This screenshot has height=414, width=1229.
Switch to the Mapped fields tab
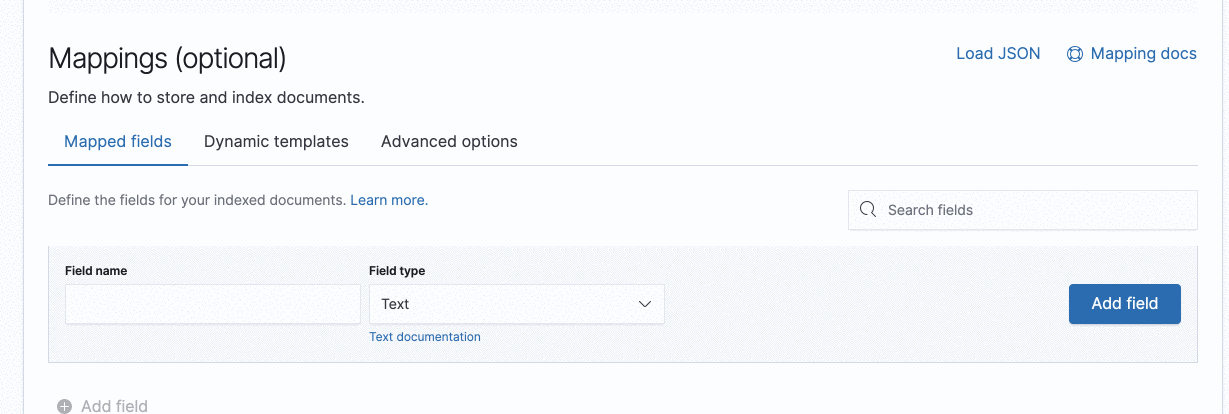tap(118, 142)
